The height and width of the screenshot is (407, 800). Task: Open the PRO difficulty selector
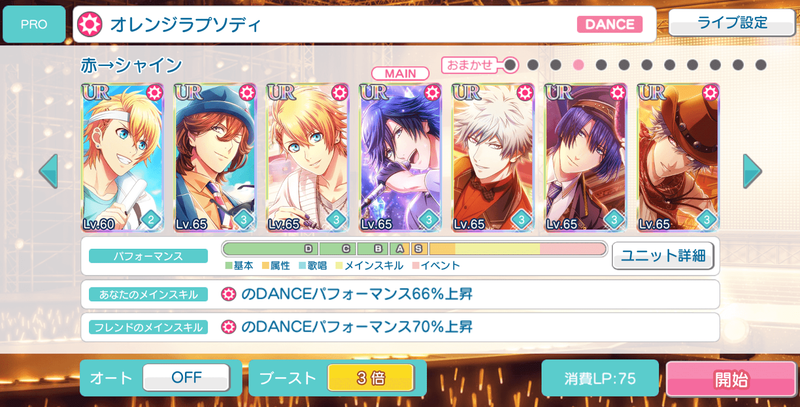(x=34, y=24)
